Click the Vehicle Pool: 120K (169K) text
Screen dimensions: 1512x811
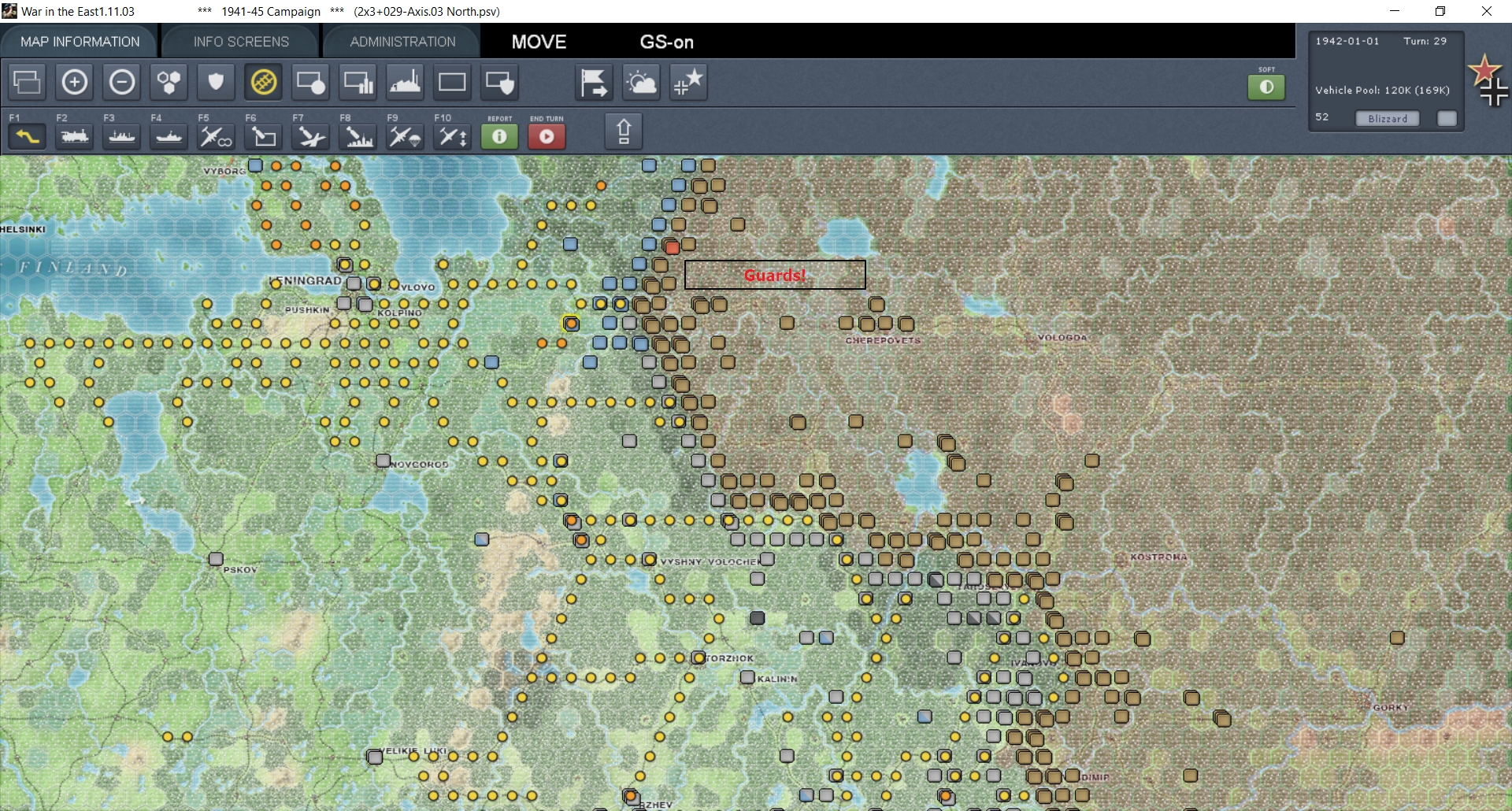[1382, 90]
